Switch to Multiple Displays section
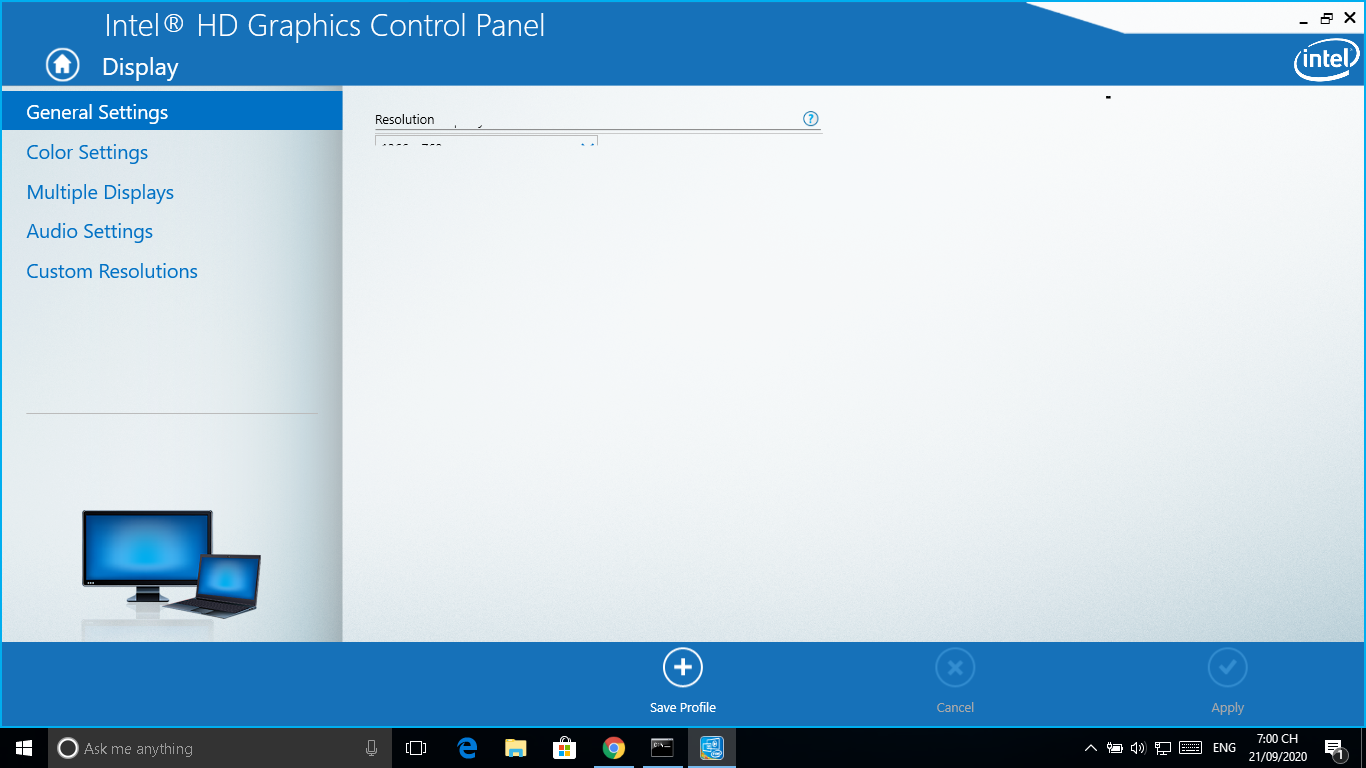The image size is (1366, 768). click(x=100, y=192)
